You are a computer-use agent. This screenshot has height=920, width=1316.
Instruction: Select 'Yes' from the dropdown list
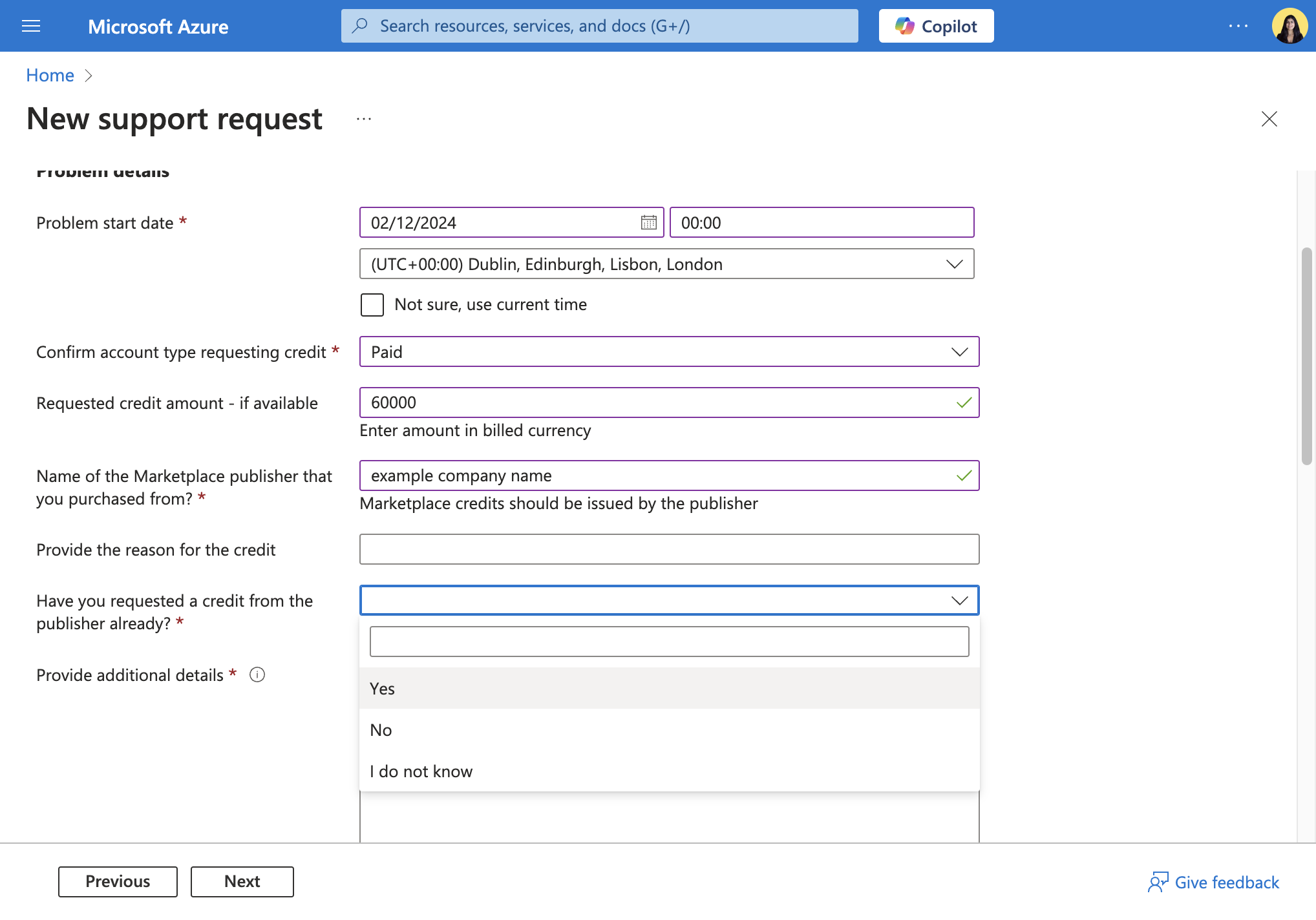[x=669, y=689]
